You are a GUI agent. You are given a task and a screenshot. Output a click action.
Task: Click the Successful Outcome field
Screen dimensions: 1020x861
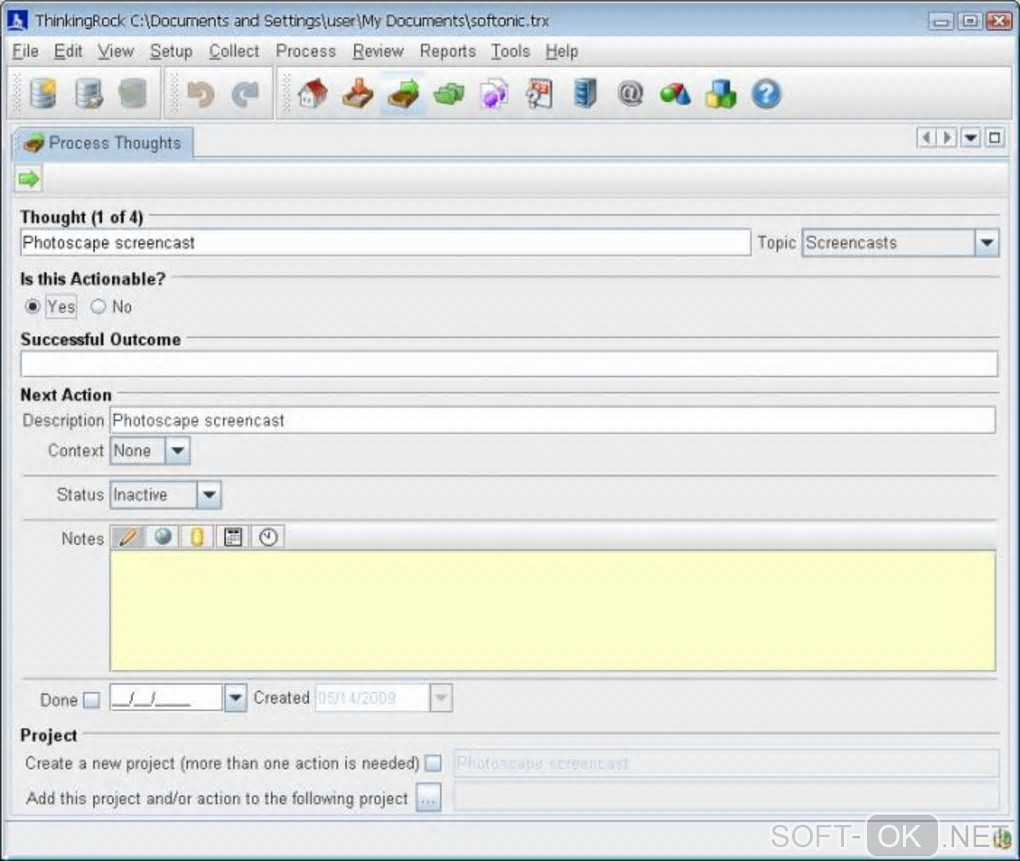click(x=509, y=364)
